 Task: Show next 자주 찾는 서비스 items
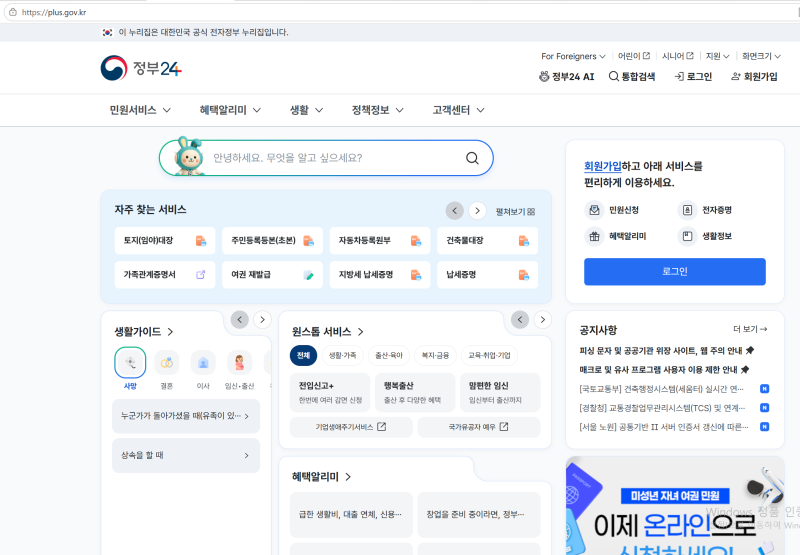pyautogui.click(x=477, y=211)
